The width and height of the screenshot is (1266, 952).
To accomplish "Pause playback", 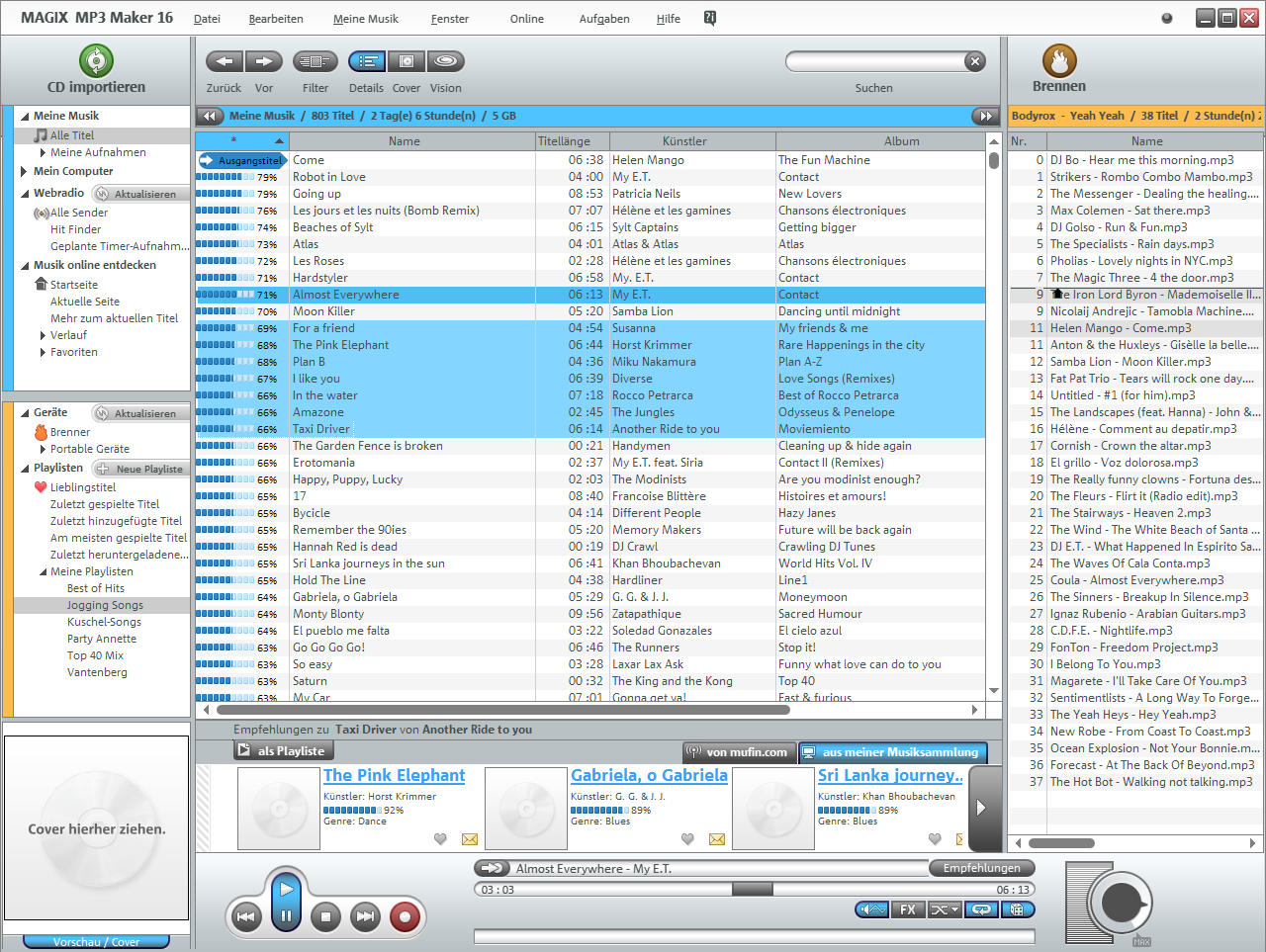I will 286,916.
